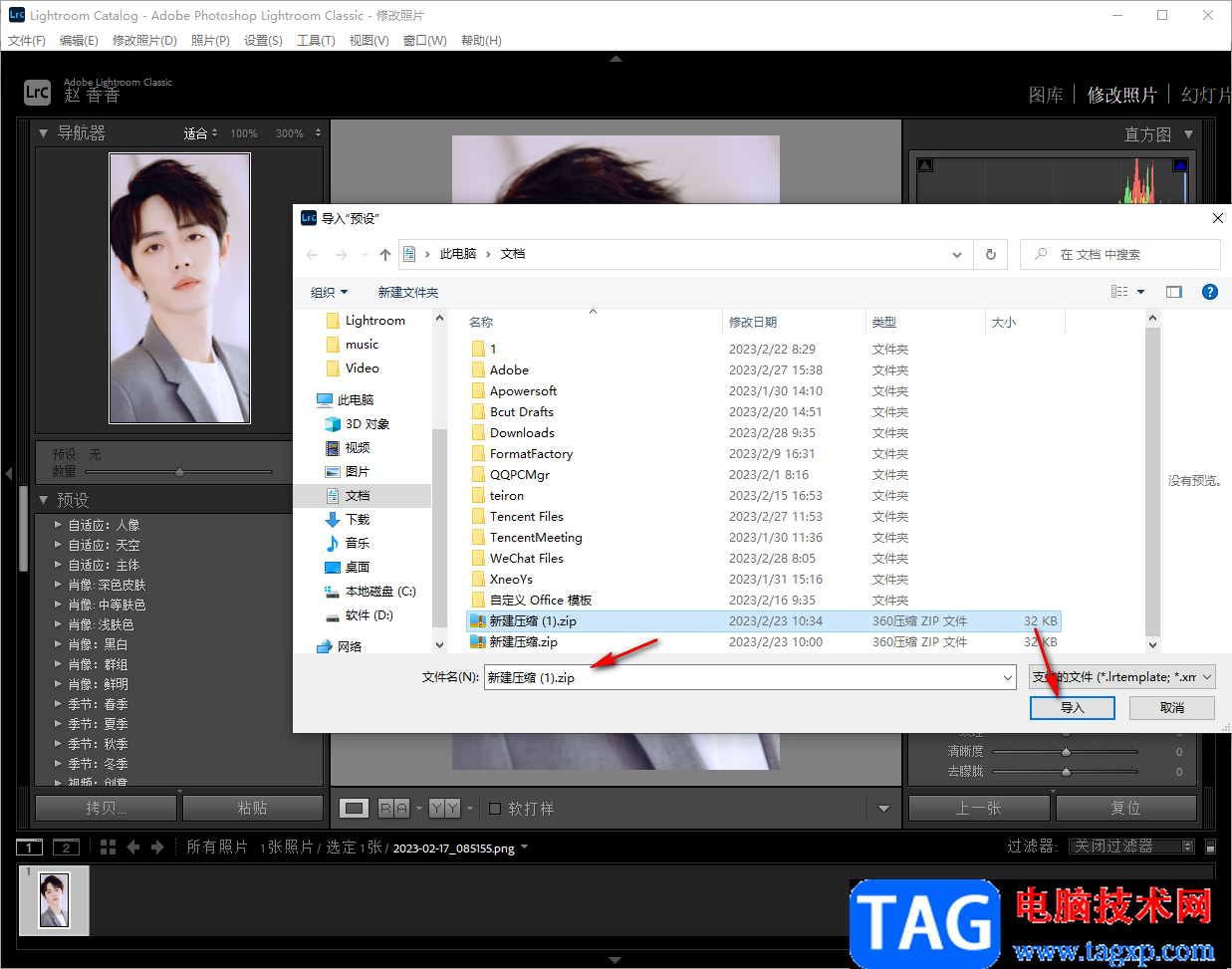Toggle the filter lock switch
The height and width of the screenshot is (969, 1232).
point(1210,847)
